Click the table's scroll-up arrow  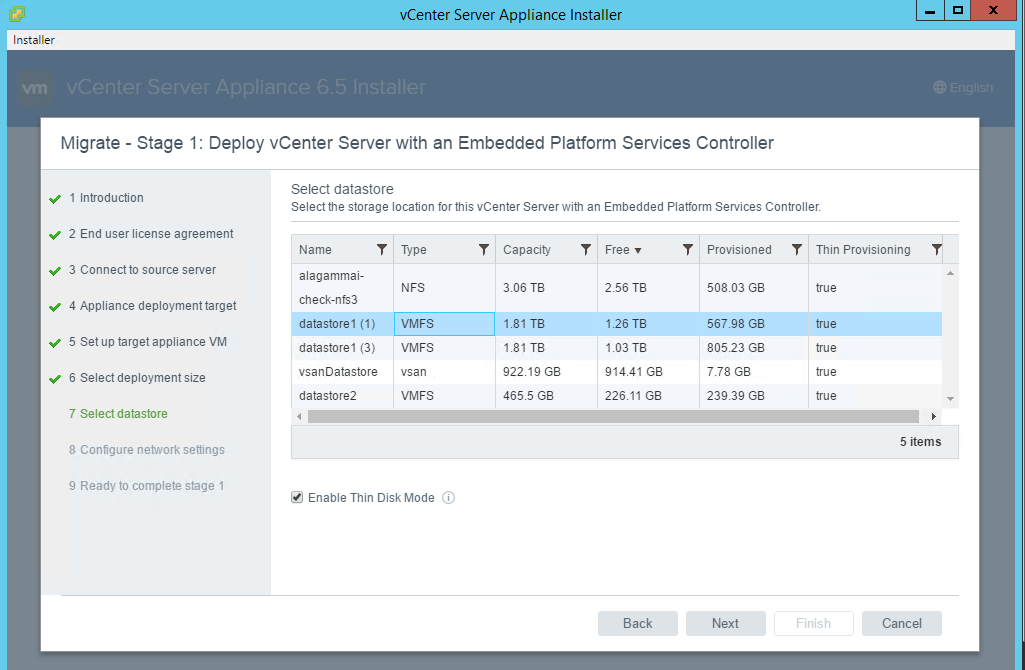click(950, 273)
